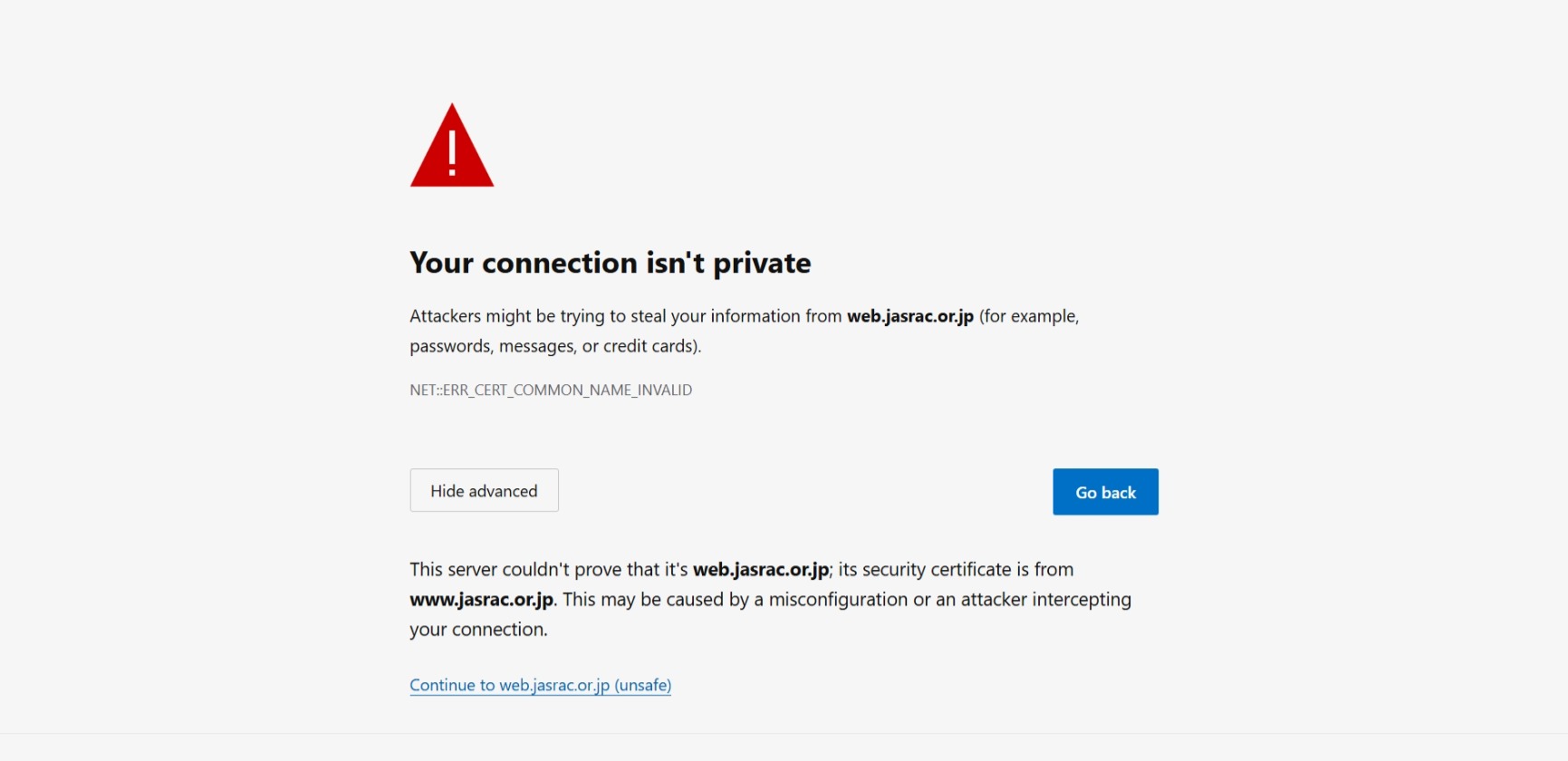Click the bold www.jasrac.or.jp certificate domain

pos(481,600)
